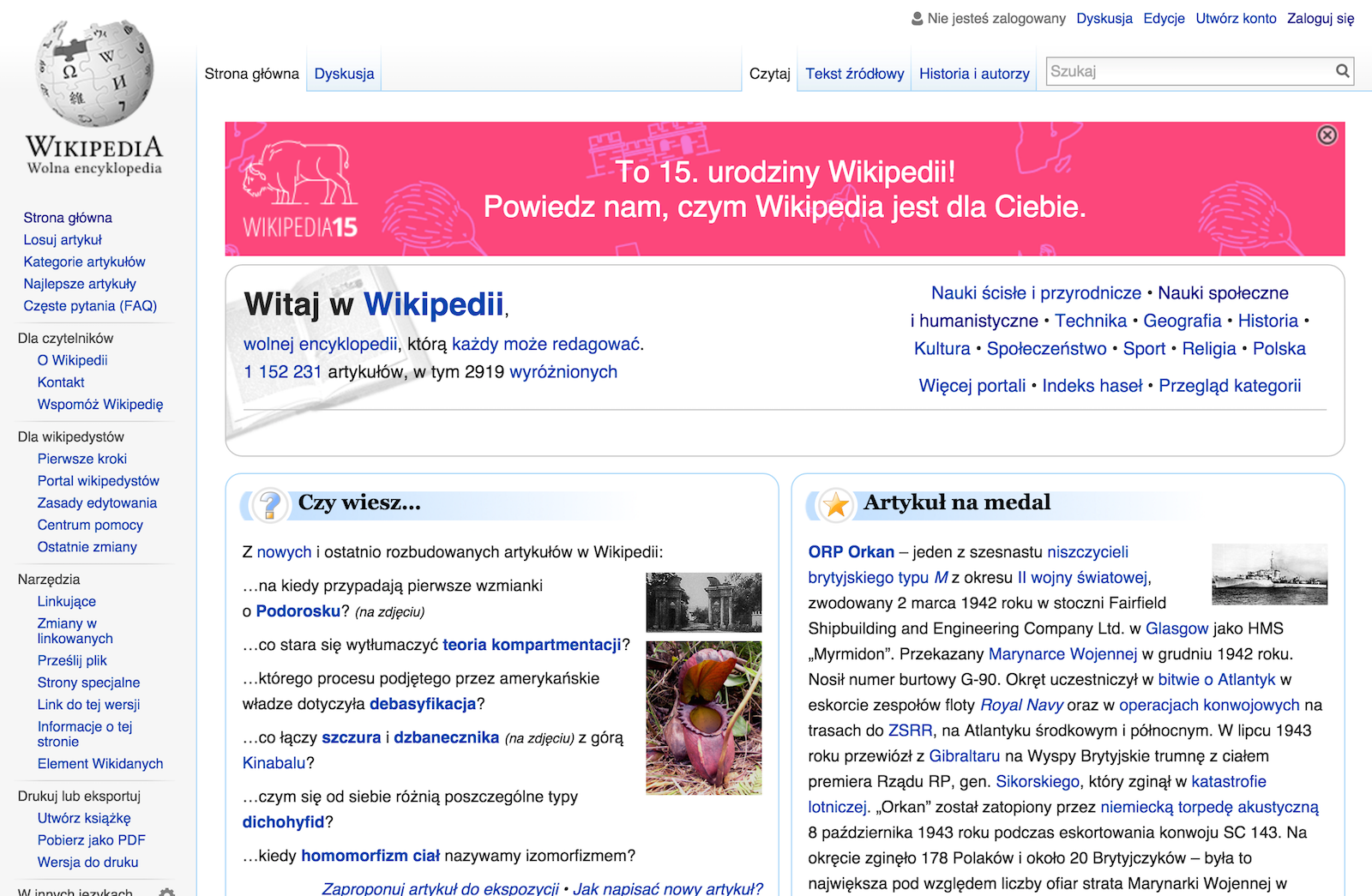Click Zaproponuj artykuł do ekspozycji link
This screenshot has height=896, width=1372.
(x=440, y=888)
